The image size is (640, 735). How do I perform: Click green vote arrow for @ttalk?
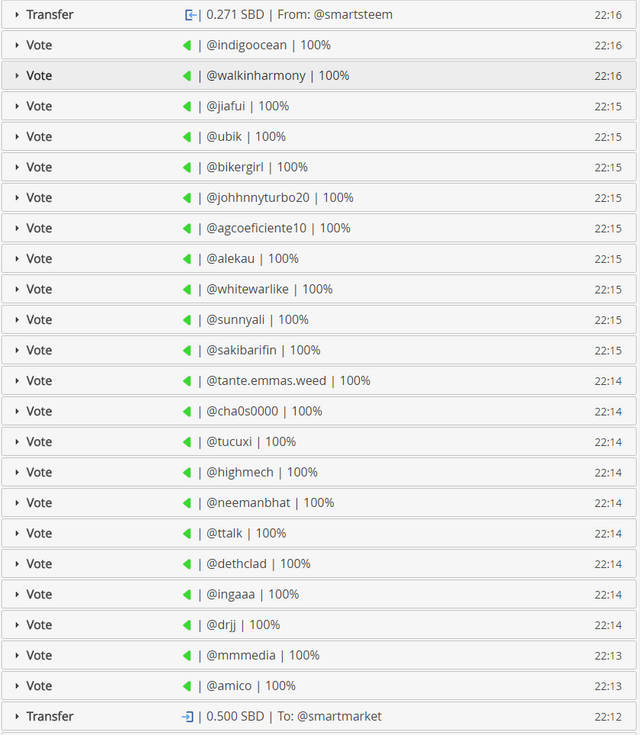(187, 533)
